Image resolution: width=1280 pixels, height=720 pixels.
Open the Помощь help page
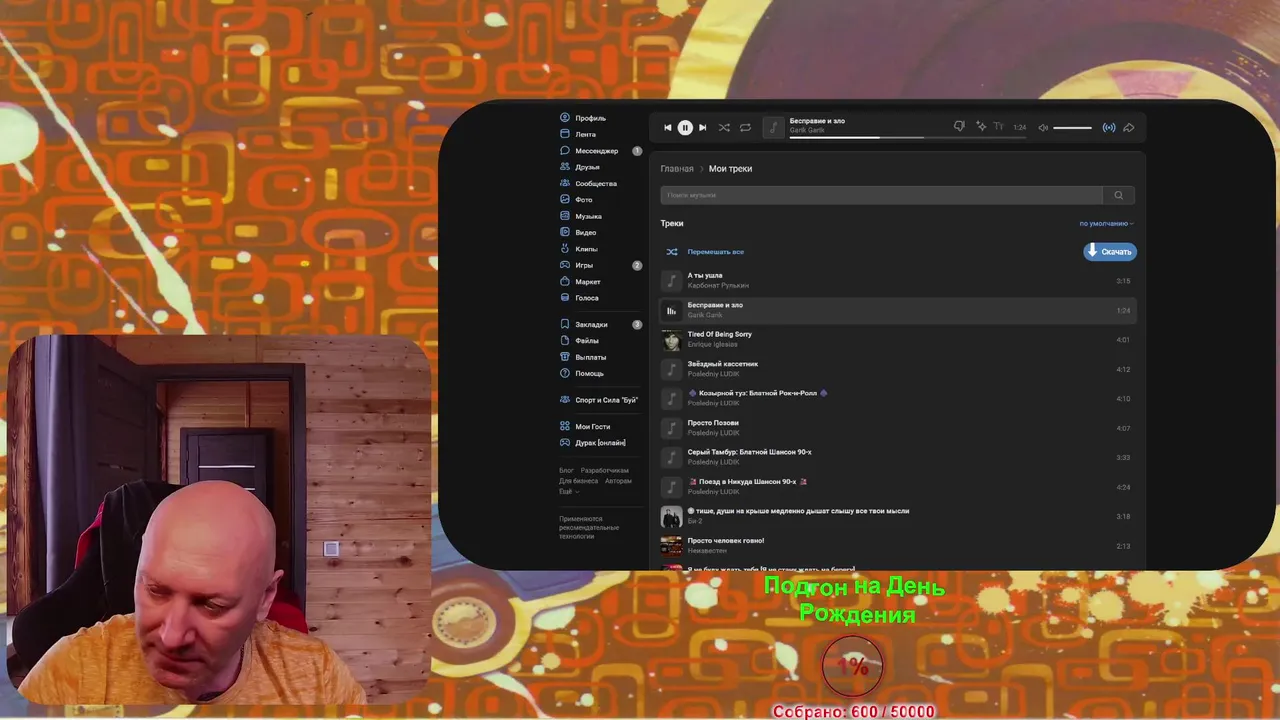tap(582, 373)
